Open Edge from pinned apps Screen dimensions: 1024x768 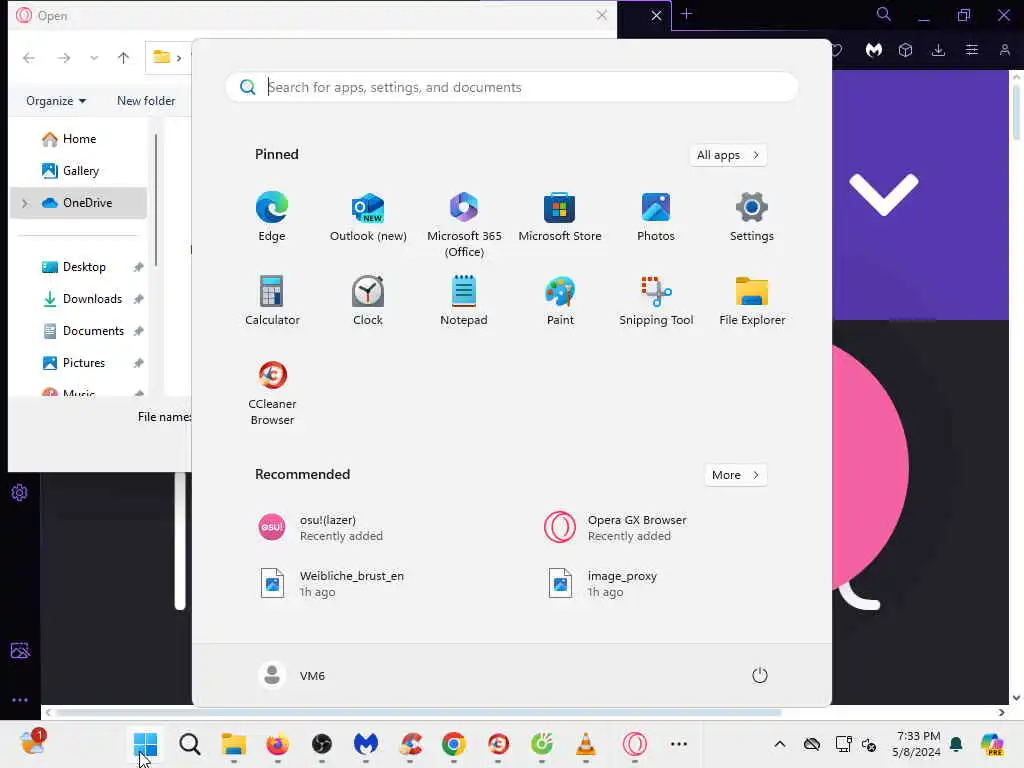[x=272, y=217]
